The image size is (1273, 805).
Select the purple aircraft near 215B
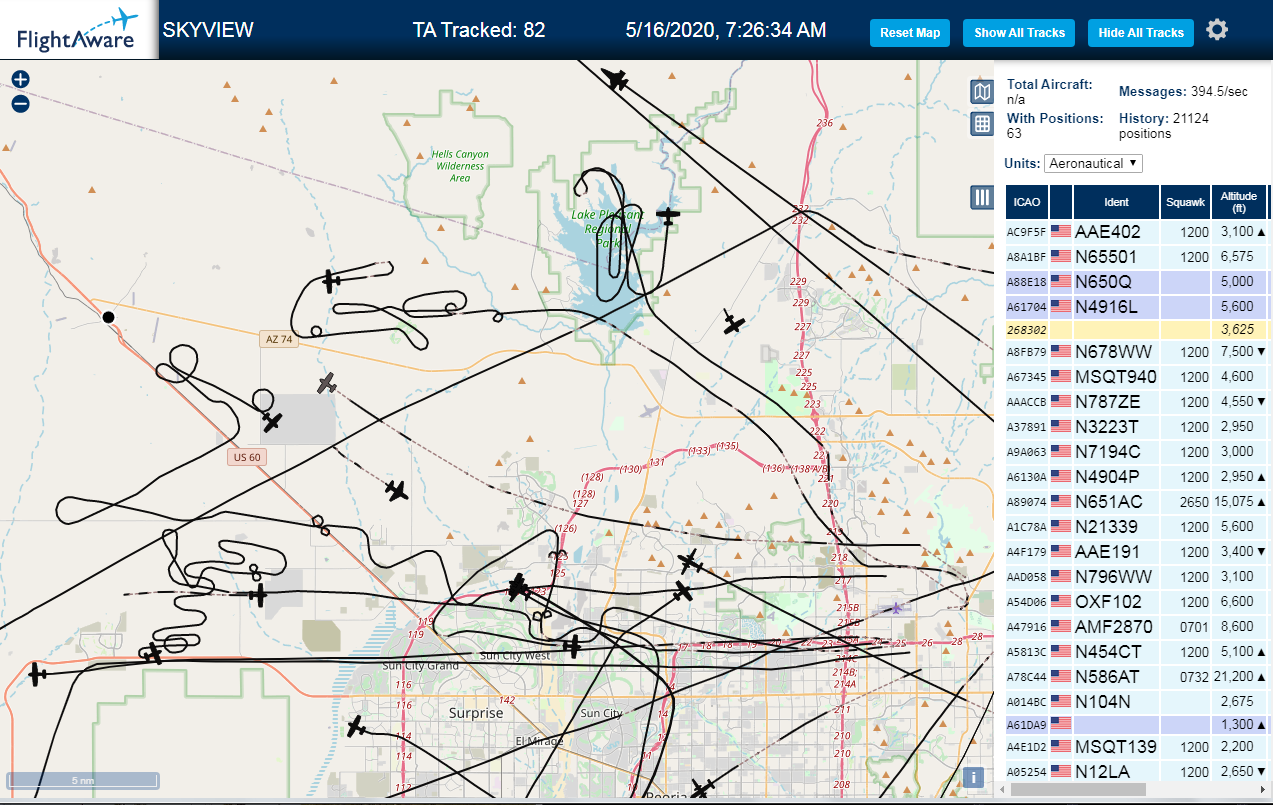897,607
